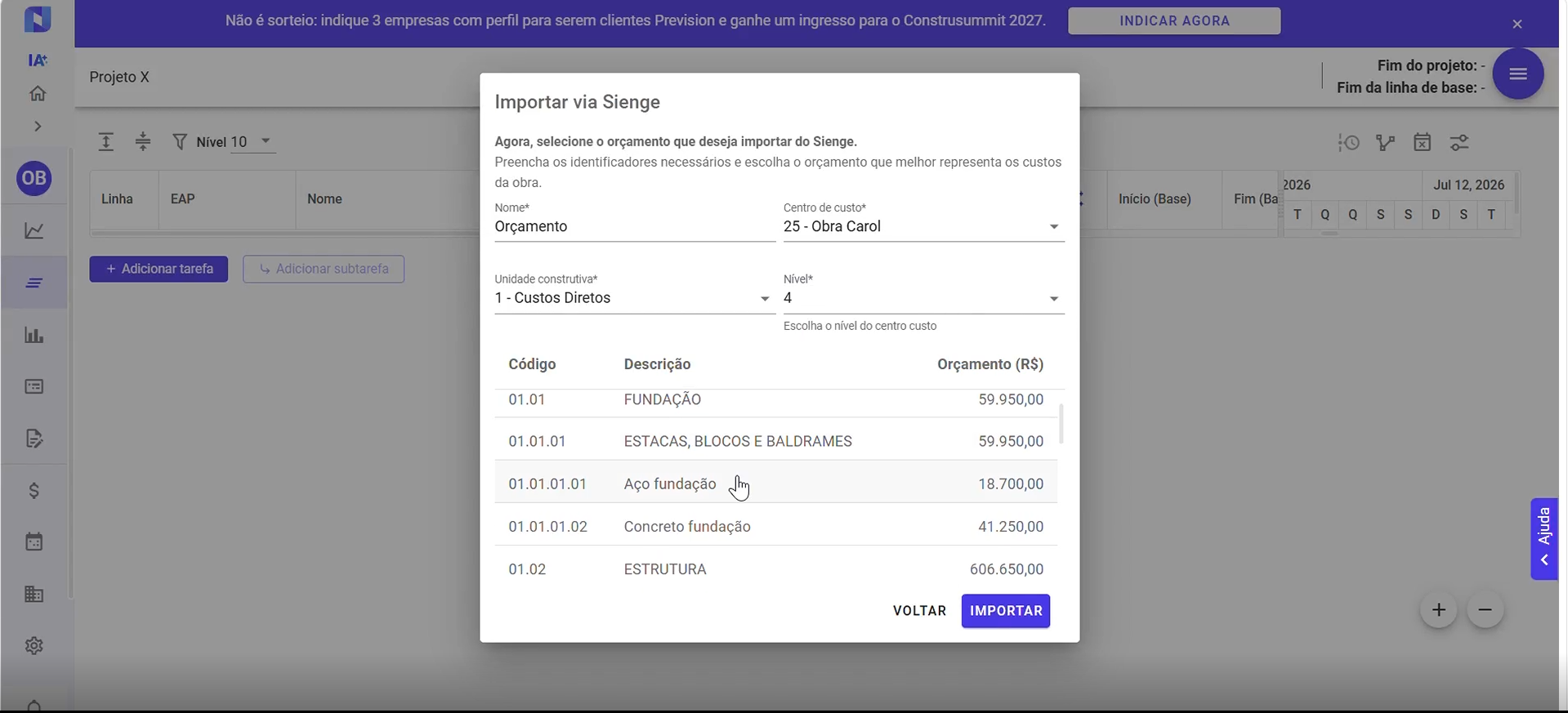
Task: Select the Concreto fundação row
Action: [775, 526]
